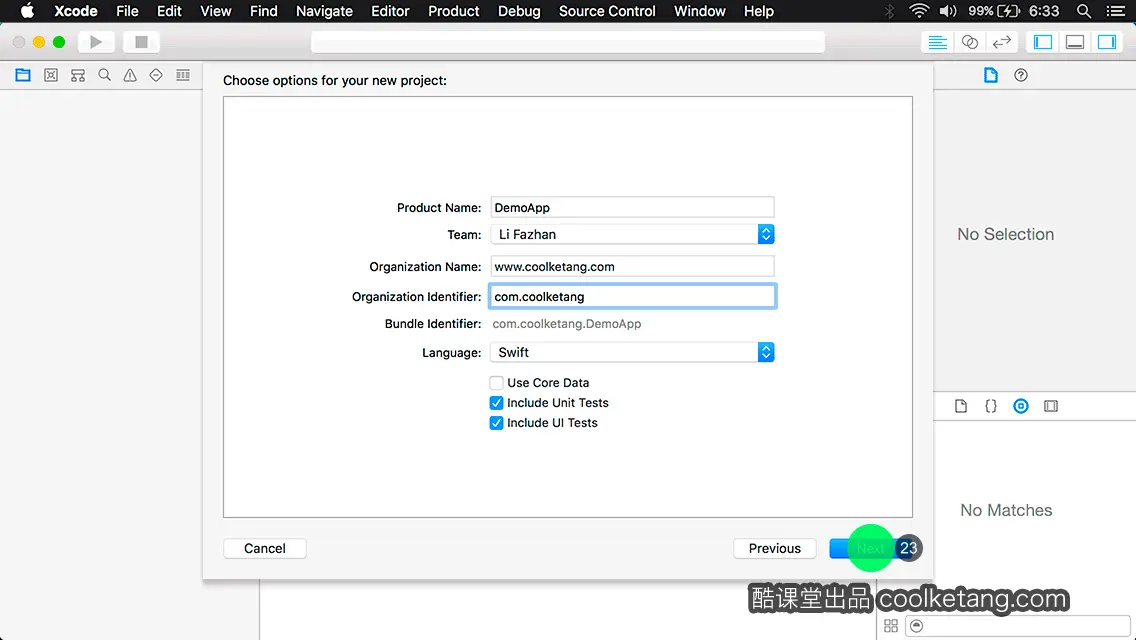
Task: Open Spotlight search icon
Action: (1084, 11)
